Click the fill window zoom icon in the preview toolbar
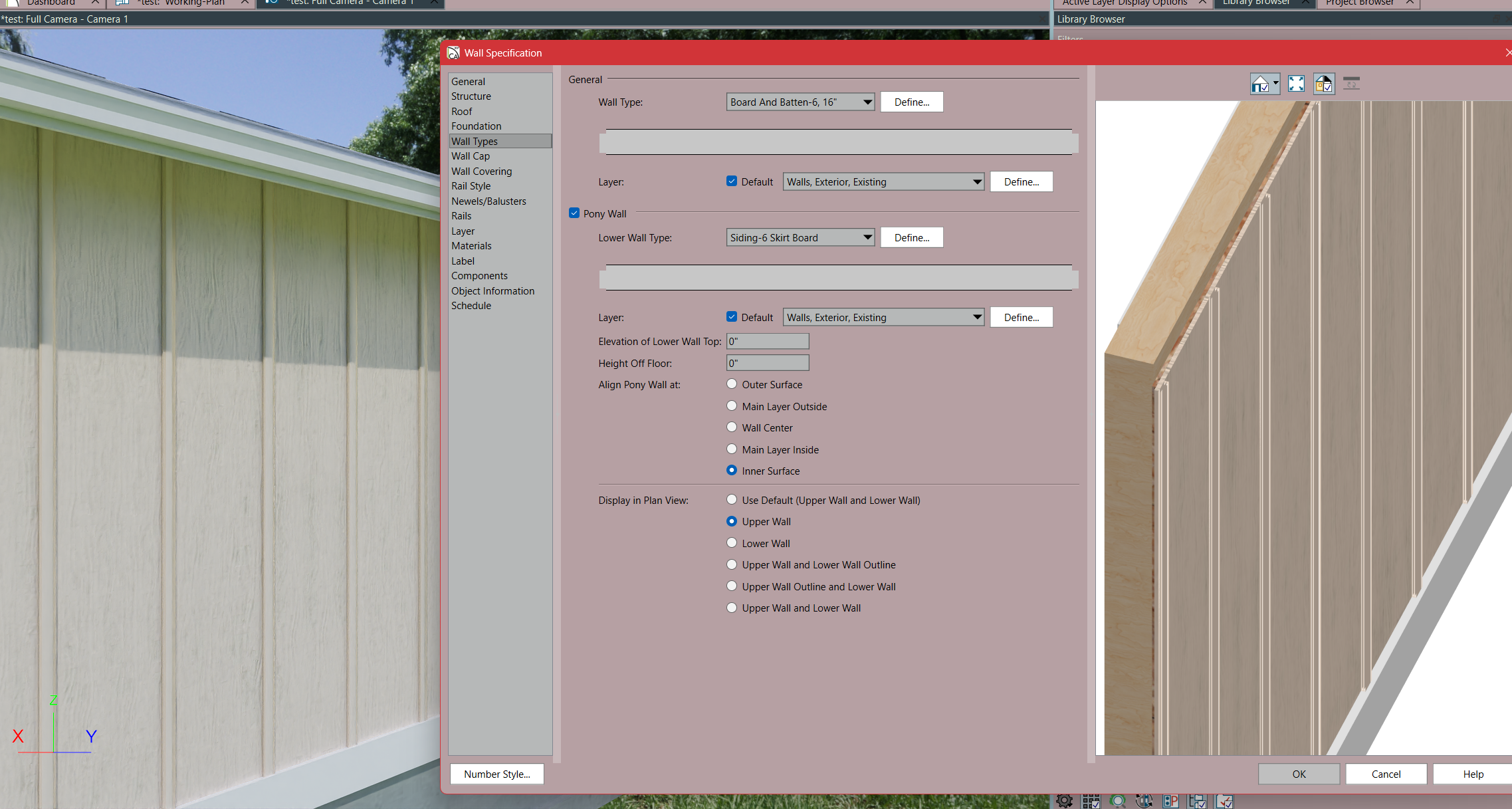Viewport: 1512px width, 809px height. pos(1296,84)
